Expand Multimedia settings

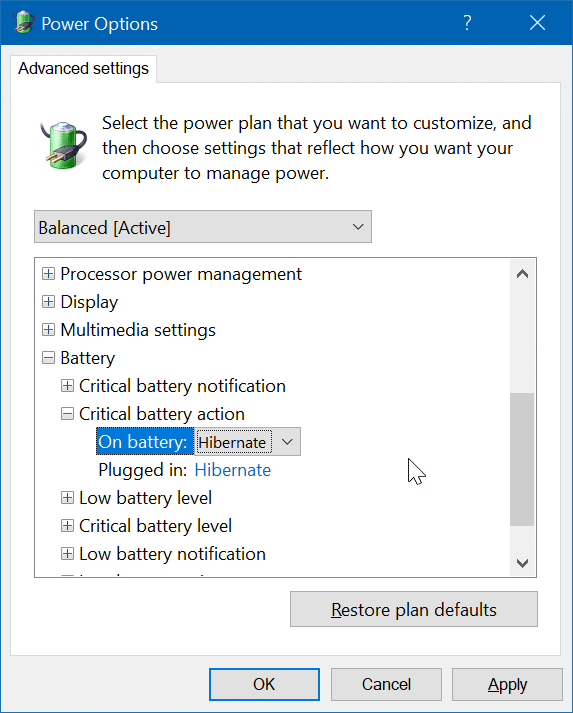point(48,330)
